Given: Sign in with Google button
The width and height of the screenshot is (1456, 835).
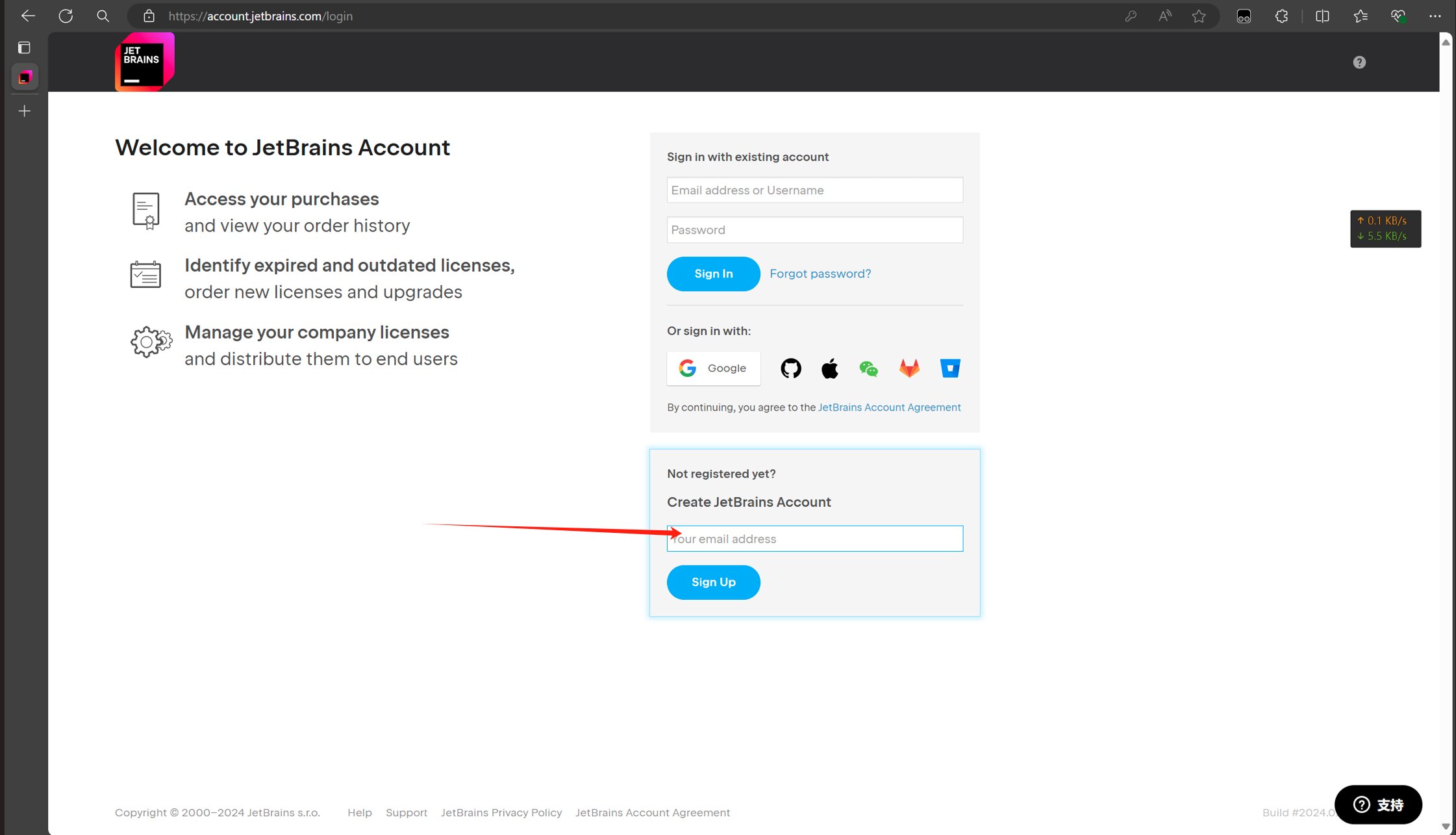Looking at the screenshot, I should point(713,368).
